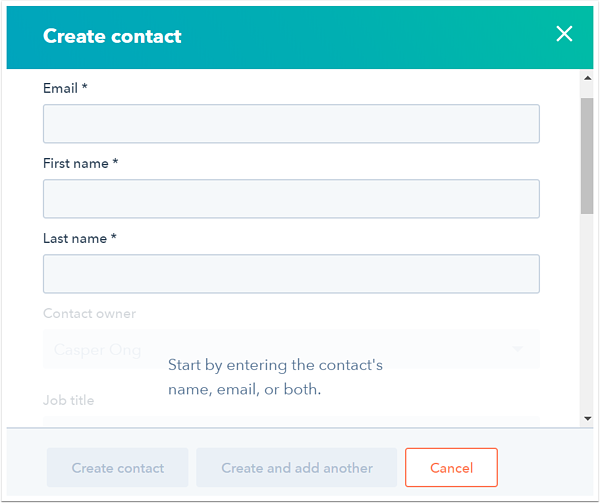
Task: Click the First name label text
Action: tap(80, 163)
